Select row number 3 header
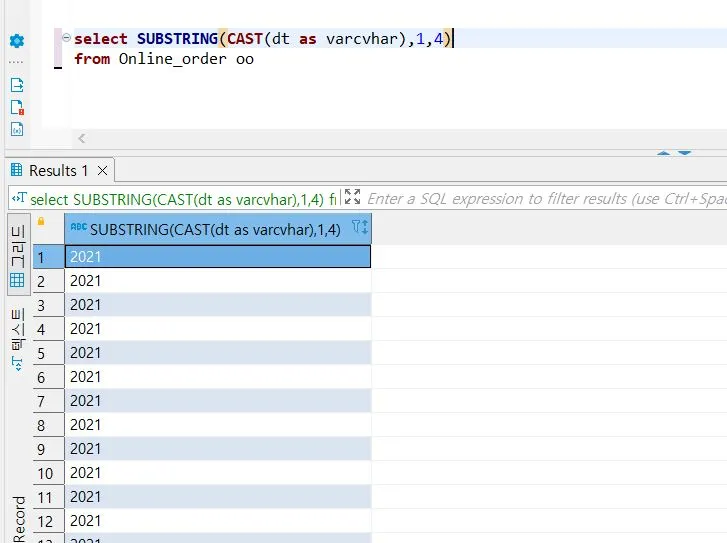The height and width of the screenshot is (543, 727). [48, 305]
